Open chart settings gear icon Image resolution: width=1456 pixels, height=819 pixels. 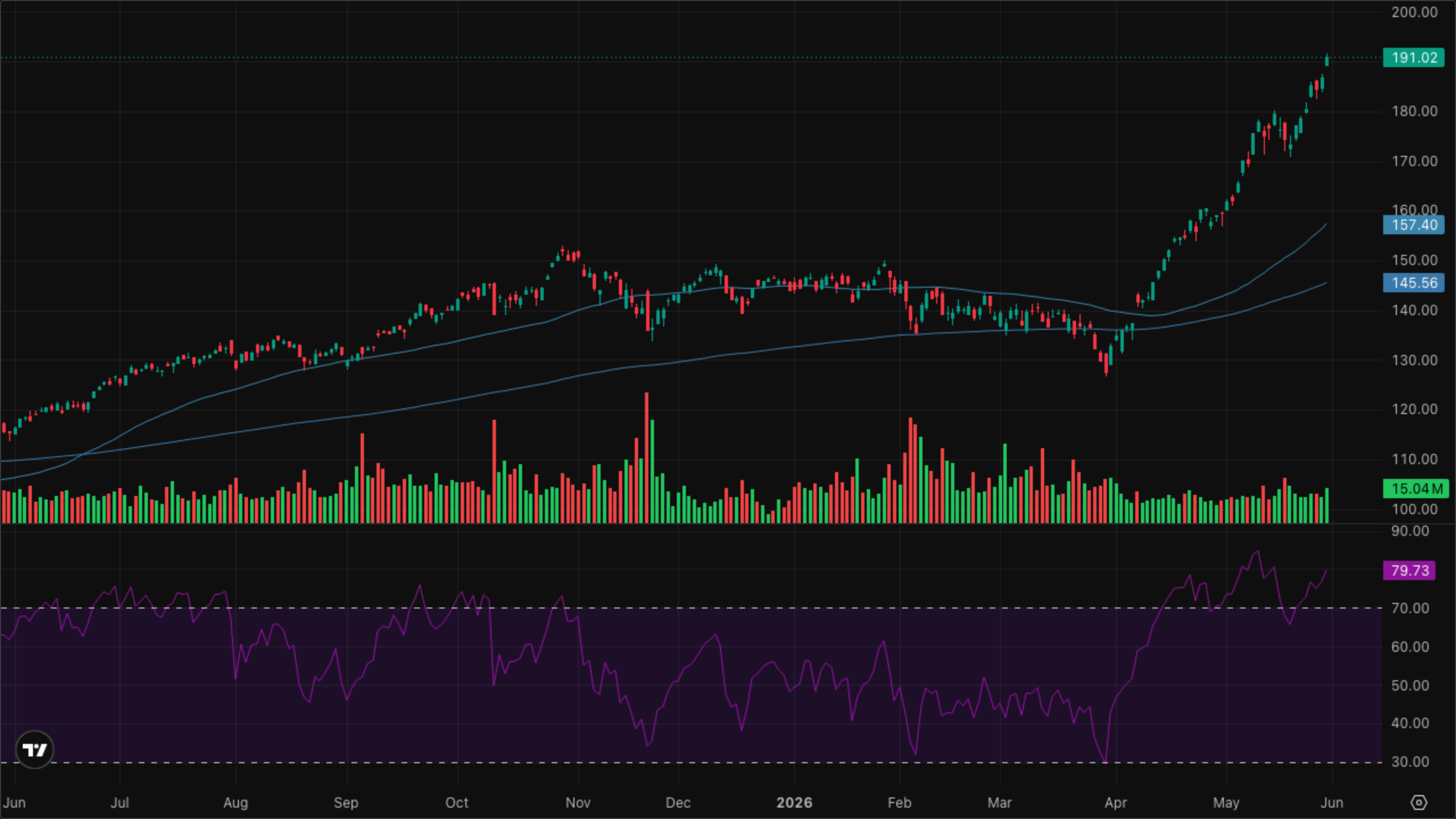click(x=1418, y=803)
